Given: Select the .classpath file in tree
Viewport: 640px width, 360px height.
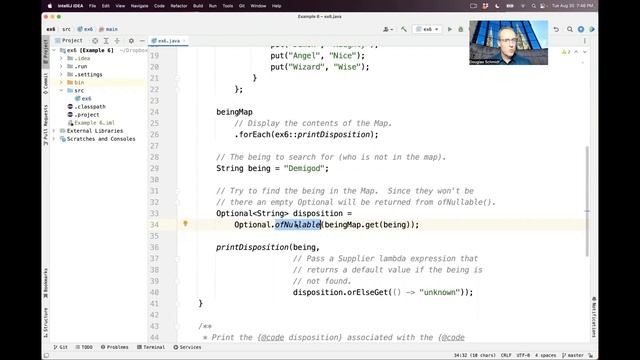Looking at the screenshot, I should pos(87,107).
